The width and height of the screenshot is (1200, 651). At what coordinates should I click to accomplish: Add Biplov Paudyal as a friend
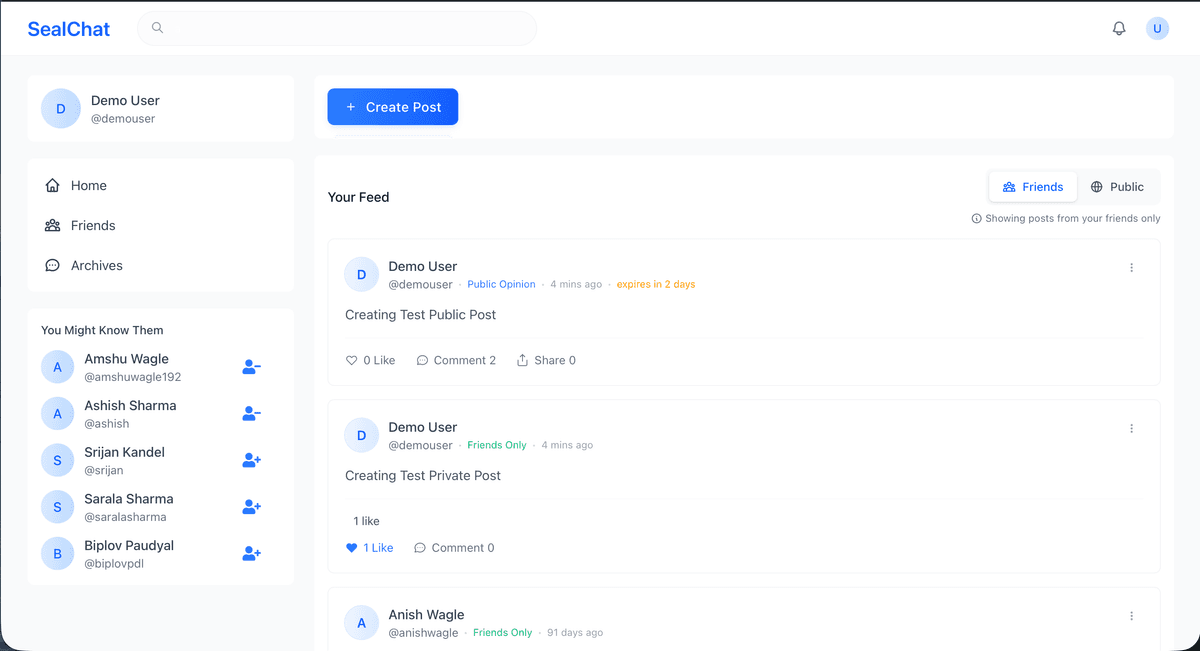(251, 553)
